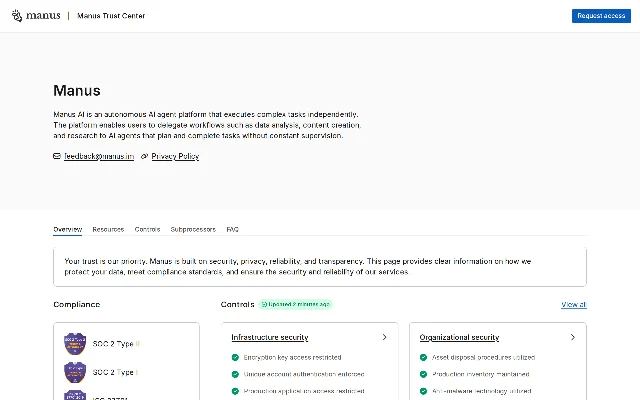This screenshot has height=400, width=640.
Task: Click the Controls section heading
Action: click(238, 304)
